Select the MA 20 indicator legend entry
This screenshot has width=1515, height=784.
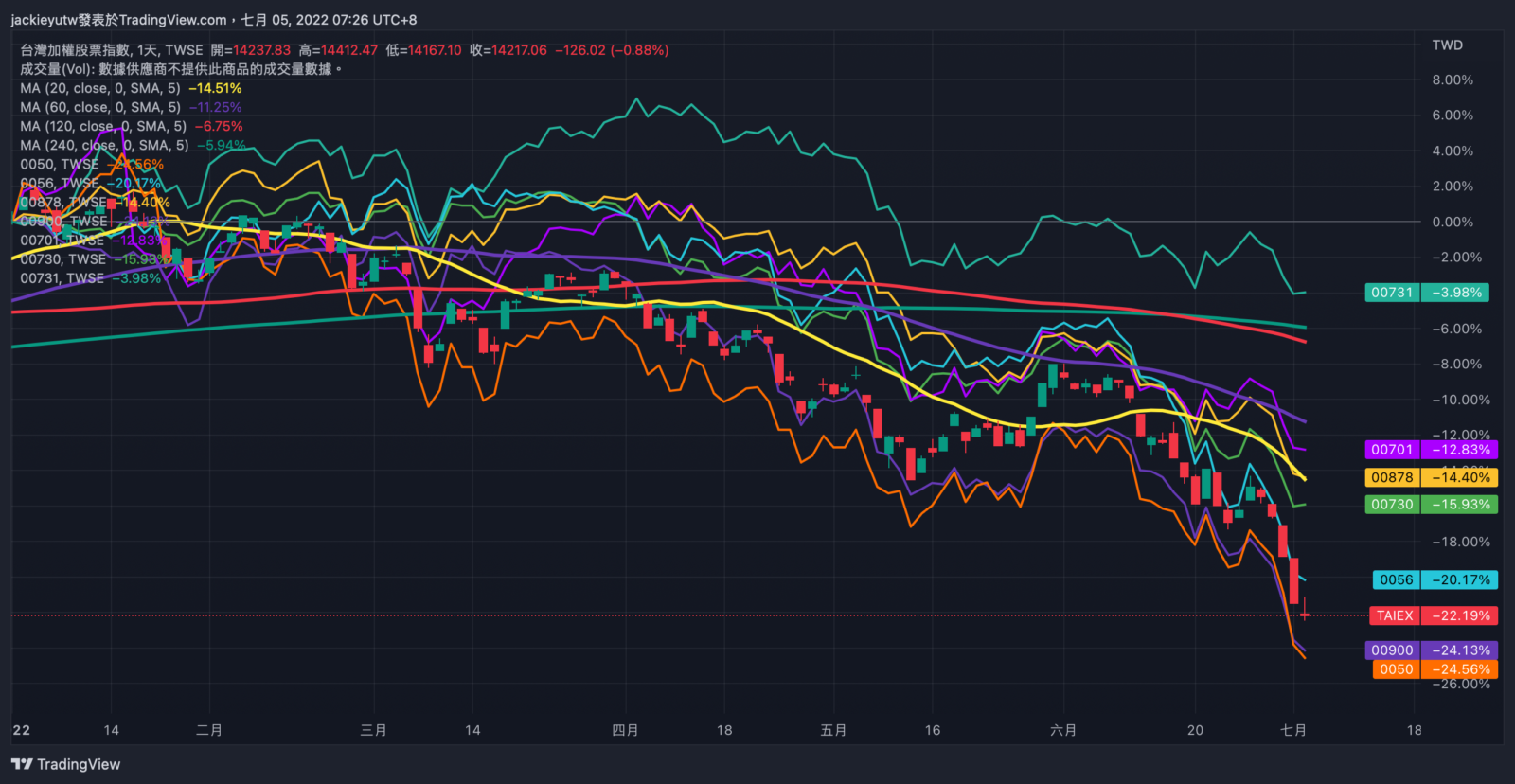[100, 88]
